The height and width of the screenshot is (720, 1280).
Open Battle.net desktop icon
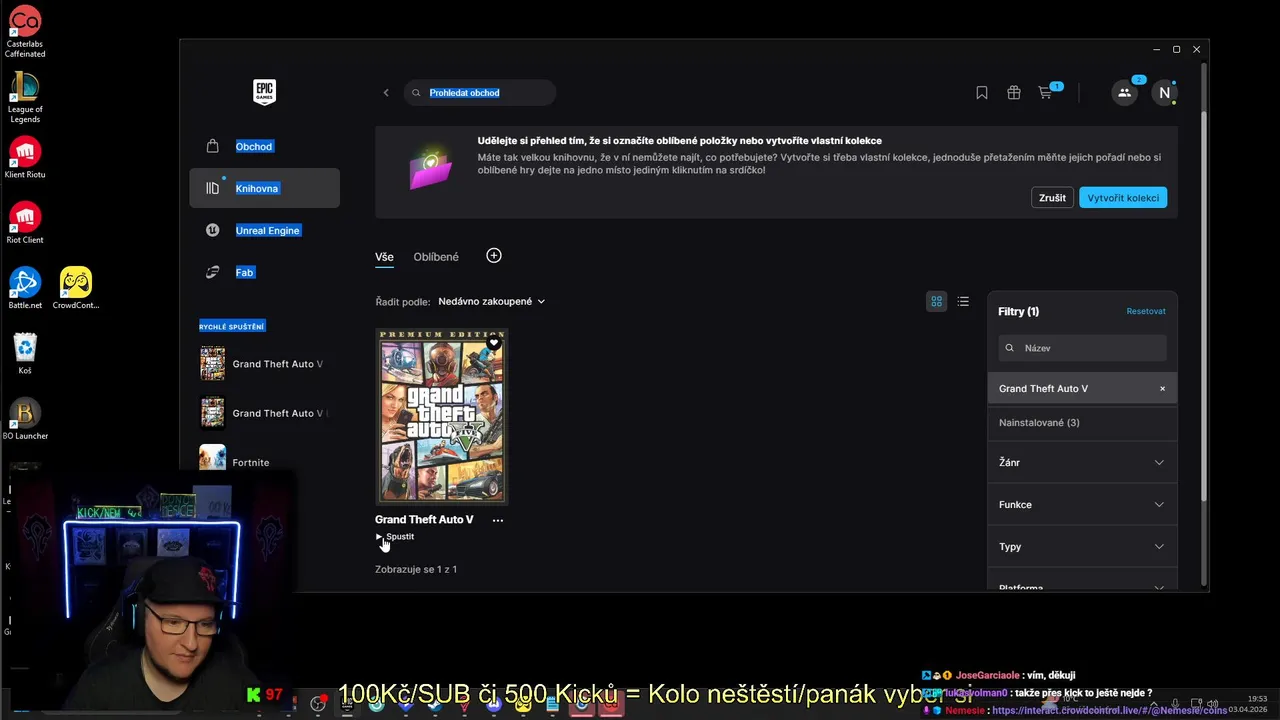click(x=25, y=288)
